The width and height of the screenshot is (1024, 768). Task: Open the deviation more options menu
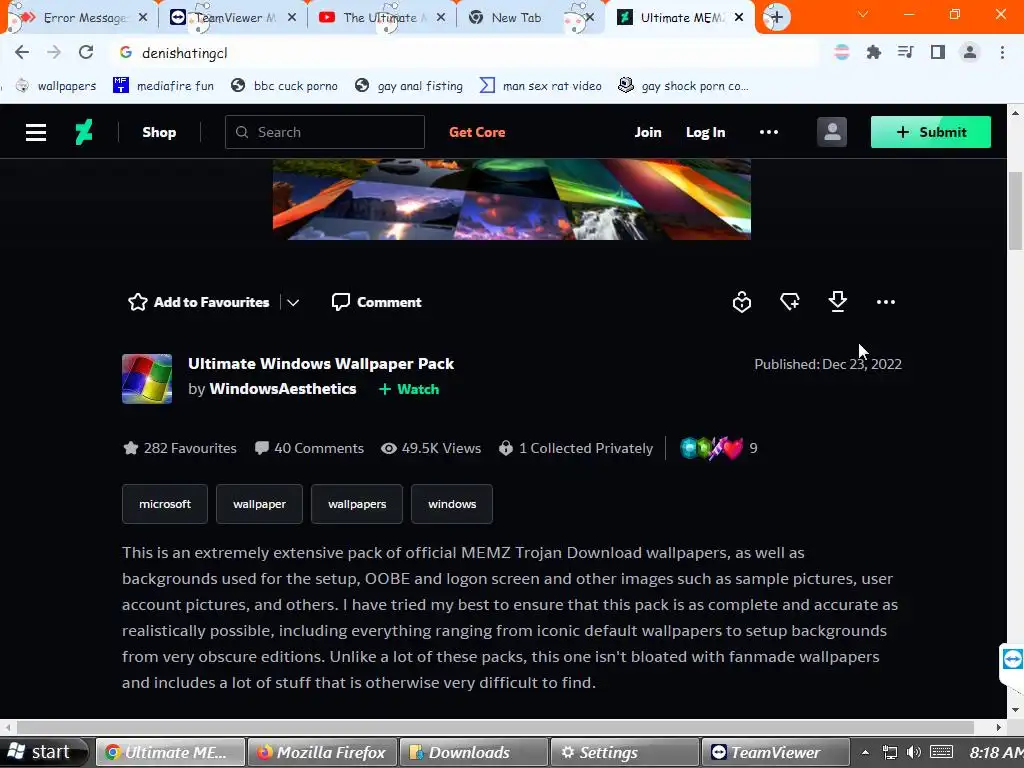(x=886, y=302)
